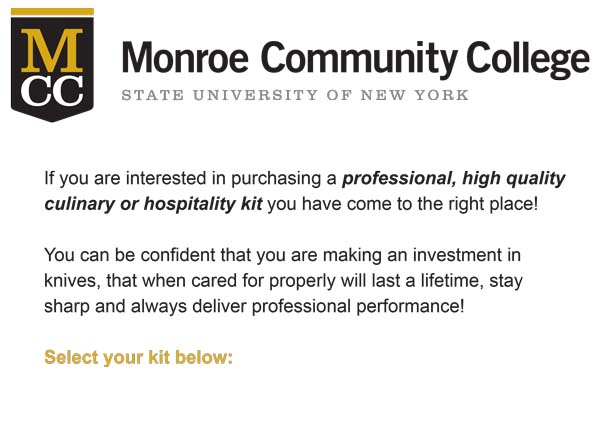
Task: Click the sentence starting If you are interested
Action: pos(305,191)
